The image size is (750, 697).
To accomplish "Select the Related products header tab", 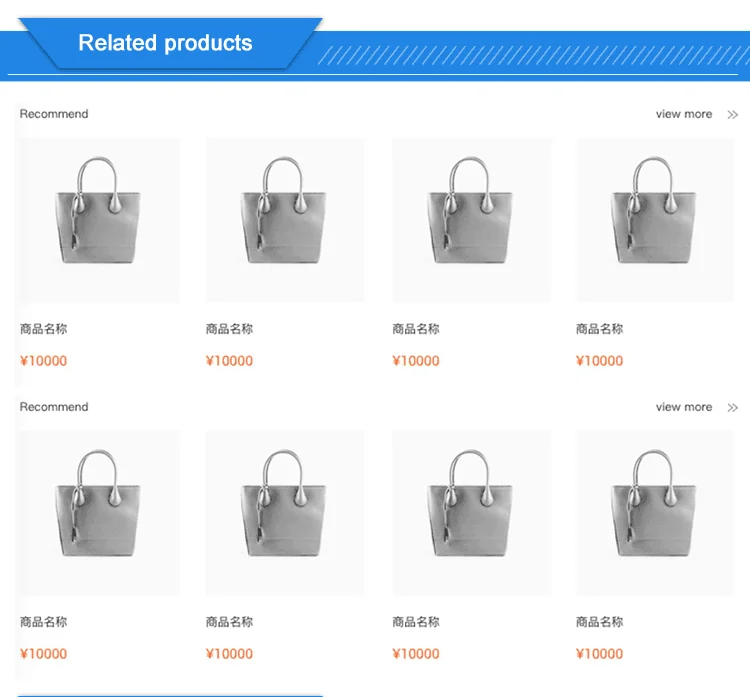I will pos(165,43).
